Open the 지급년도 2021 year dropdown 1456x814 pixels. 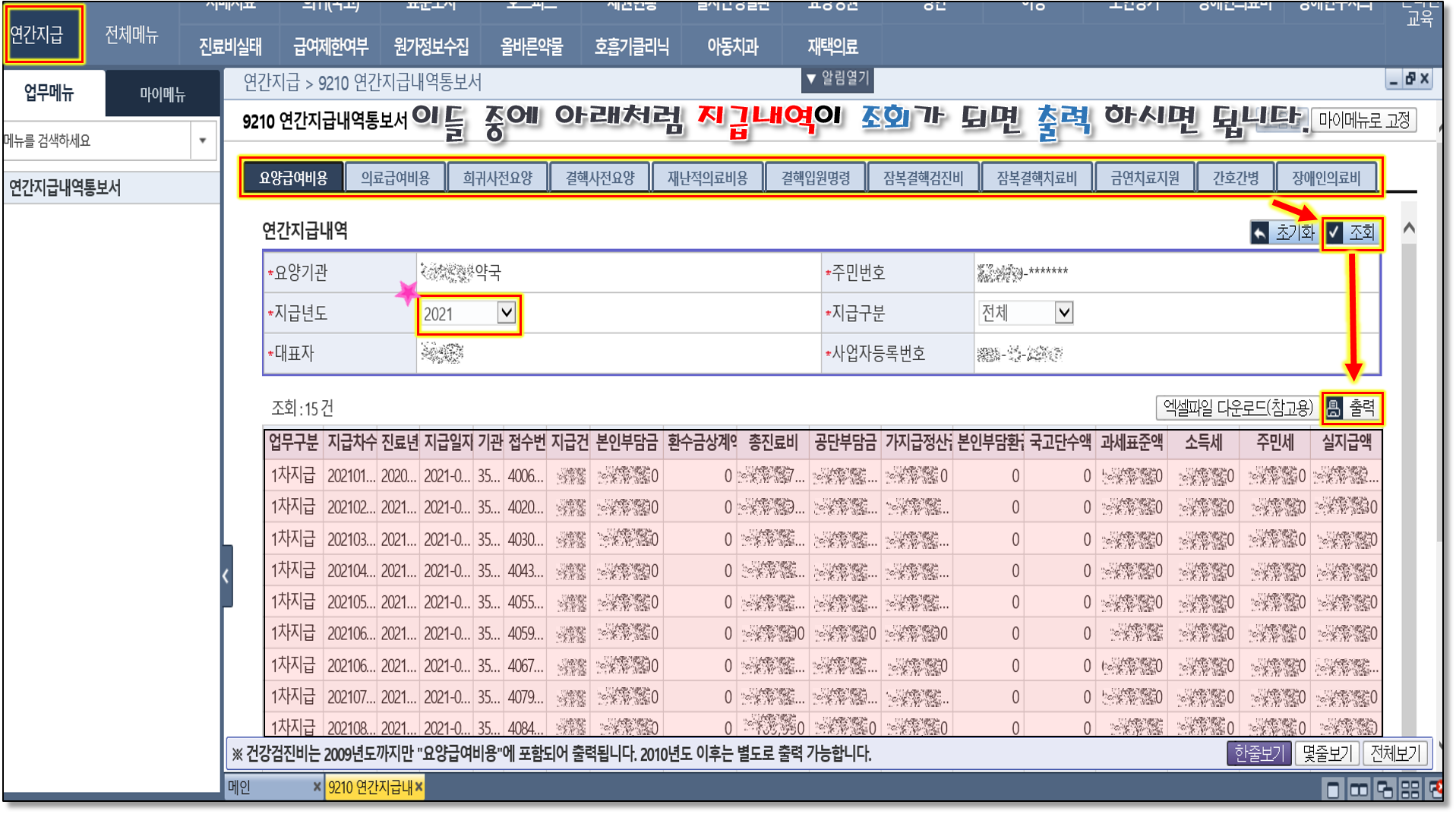coord(506,313)
